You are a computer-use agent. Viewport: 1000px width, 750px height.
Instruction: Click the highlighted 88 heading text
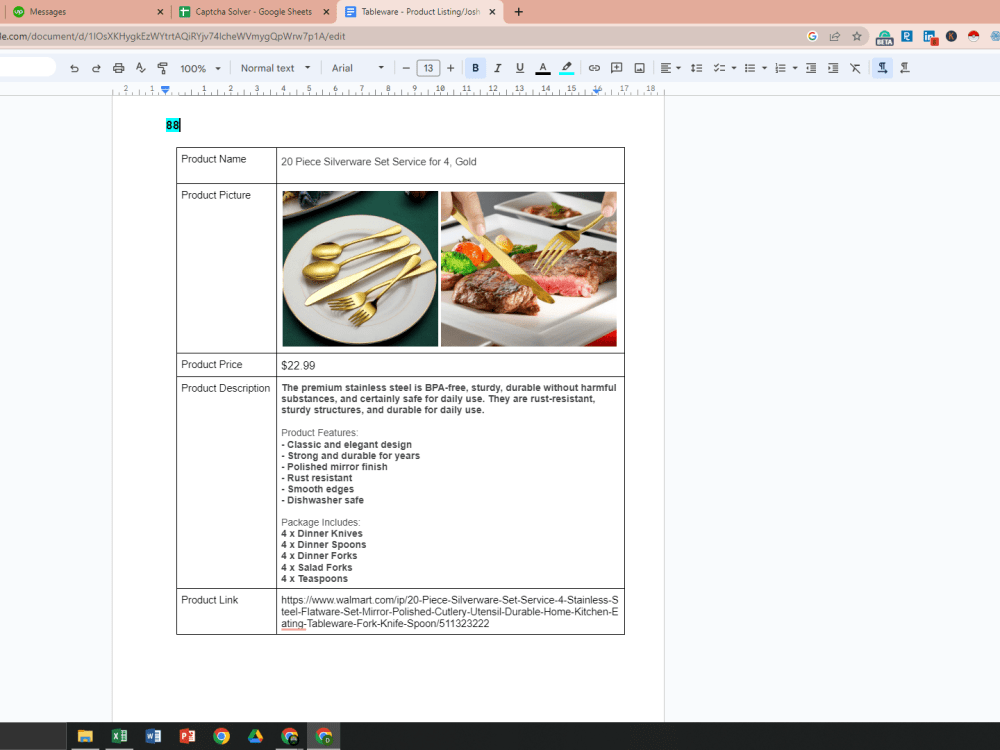point(173,125)
